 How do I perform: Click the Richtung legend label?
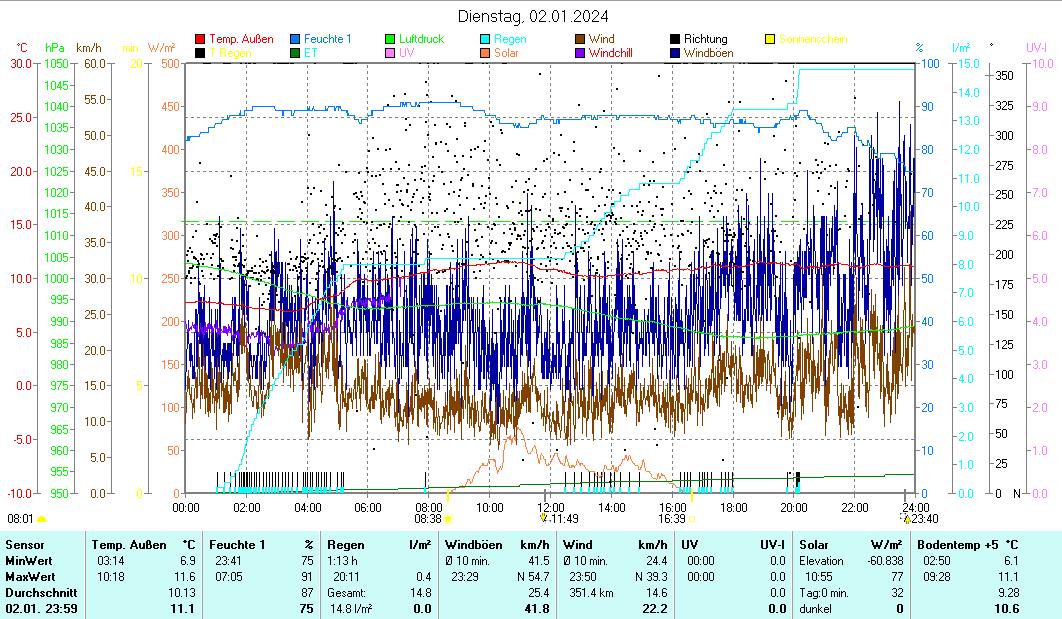[x=706, y=40]
